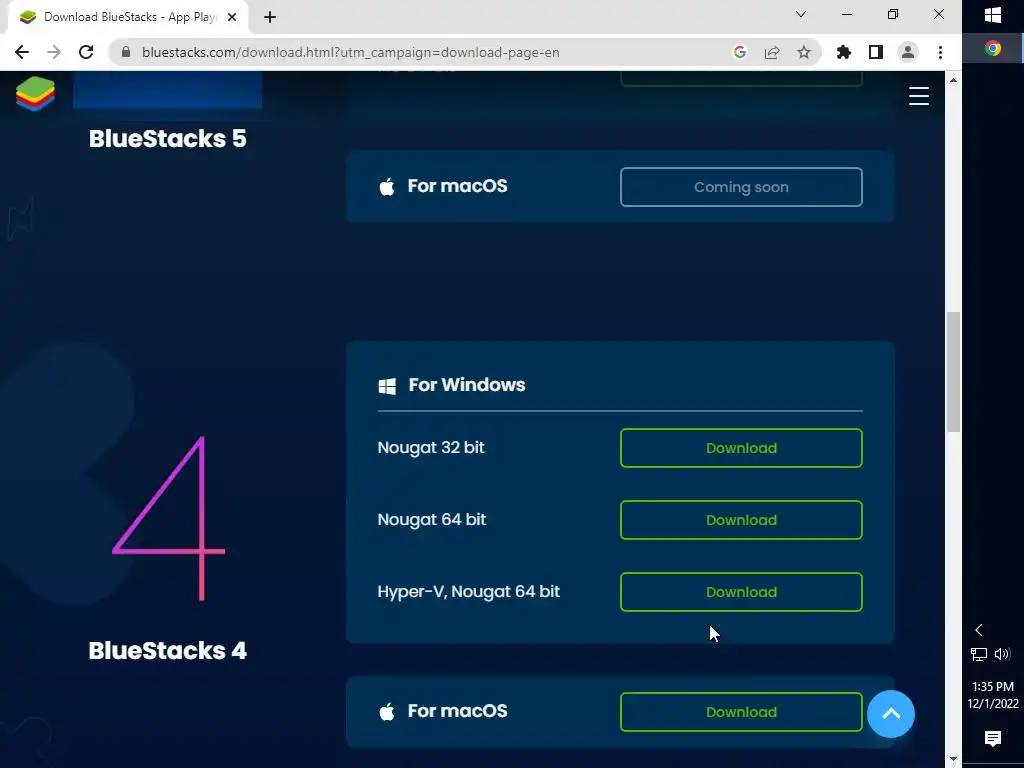Screen dimensions: 1024x768
Task: Go back using the browser back arrow
Action: tap(22, 52)
